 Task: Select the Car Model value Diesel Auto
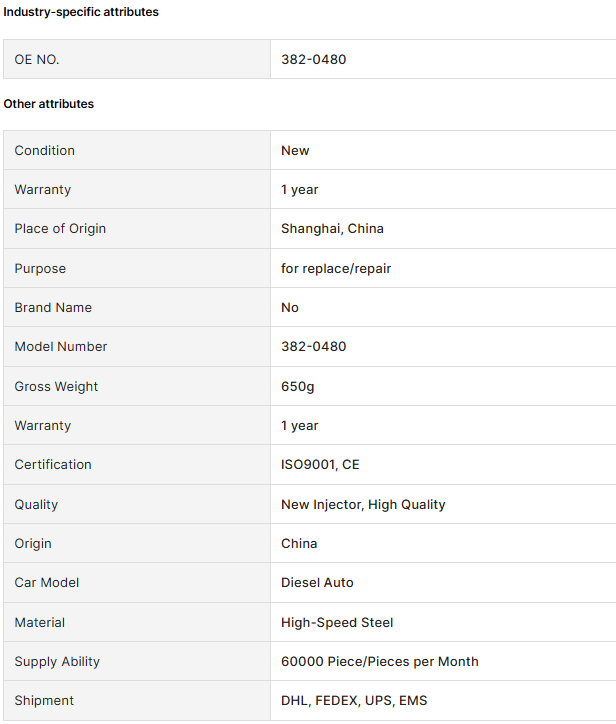[x=317, y=583]
